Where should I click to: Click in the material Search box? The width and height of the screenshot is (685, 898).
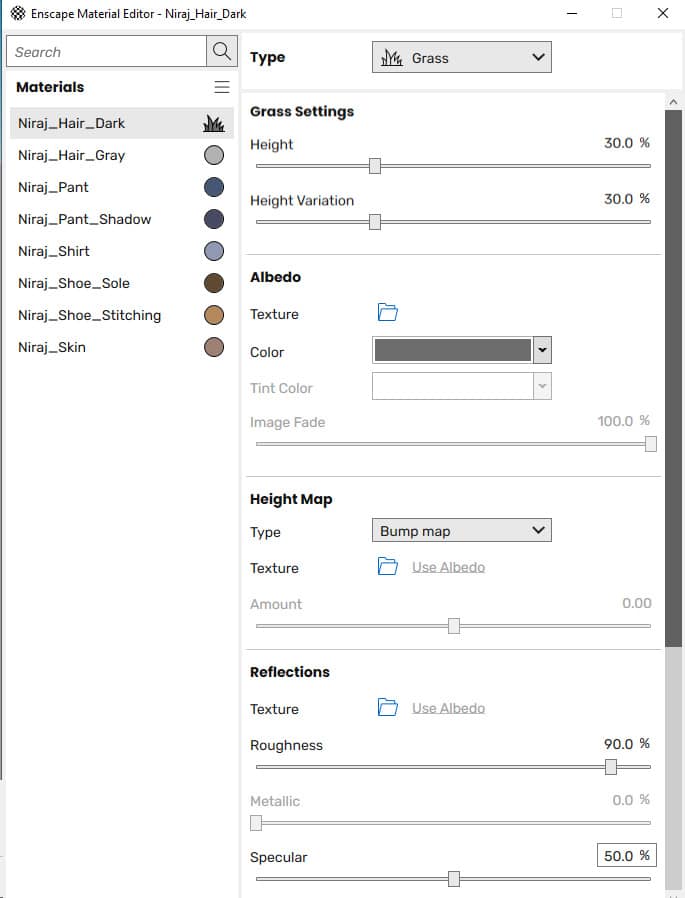[105, 52]
